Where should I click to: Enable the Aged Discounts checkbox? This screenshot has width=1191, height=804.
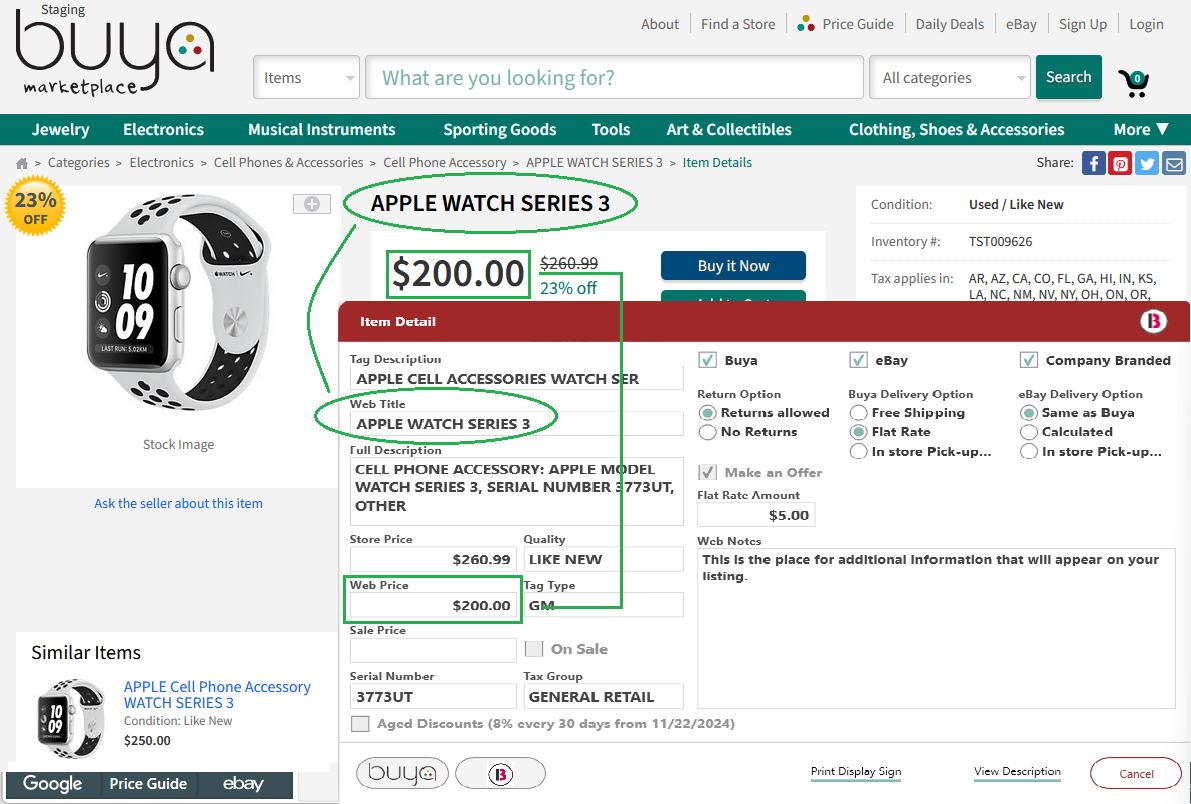(360, 723)
